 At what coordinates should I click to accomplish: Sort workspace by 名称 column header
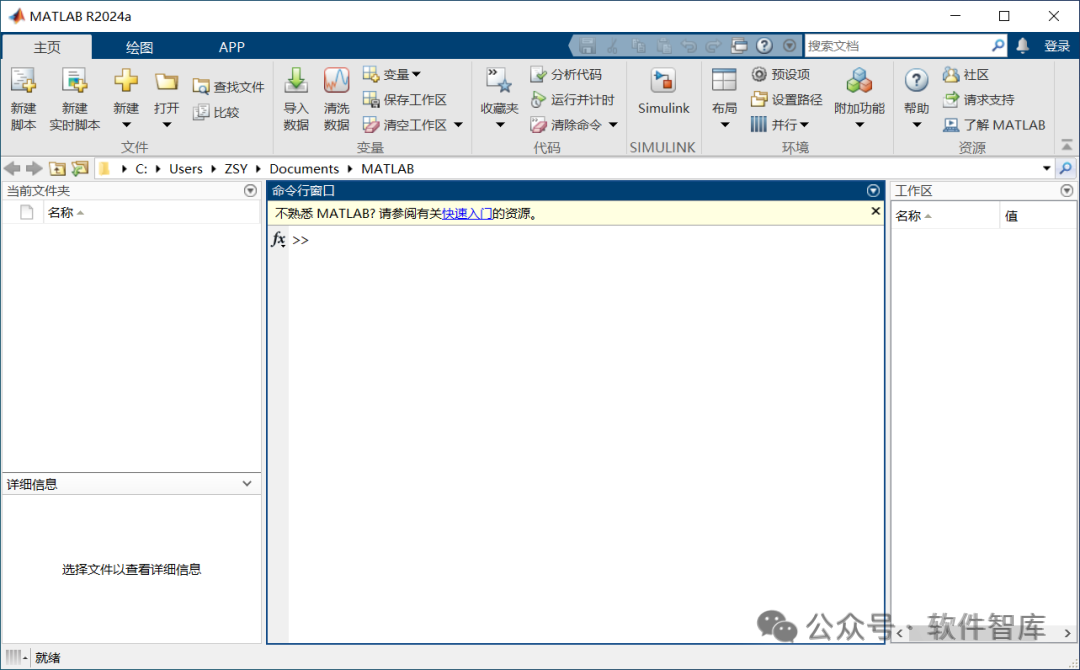tap(944, 216)
